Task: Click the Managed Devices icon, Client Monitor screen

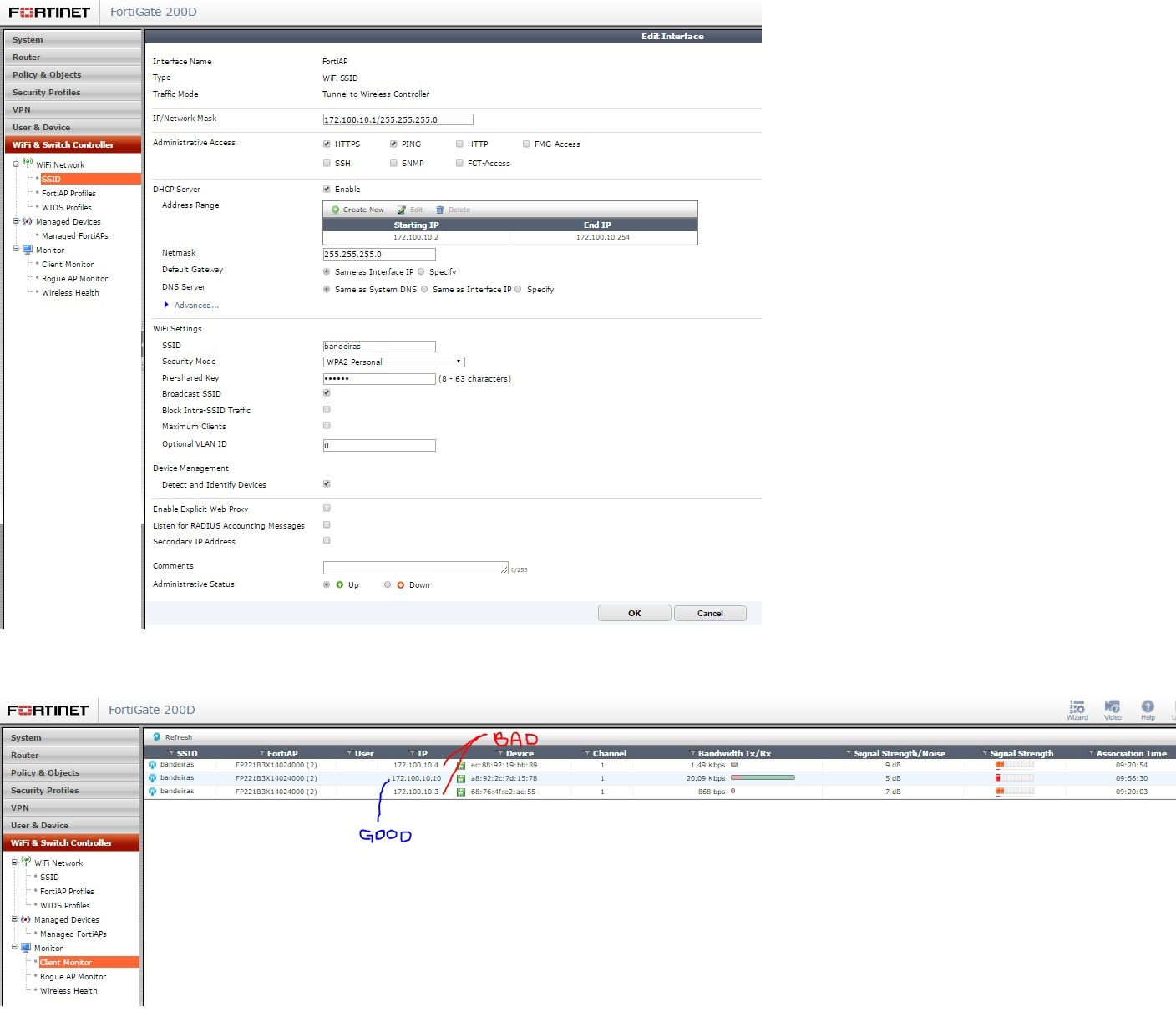Action: tap(26, 919)
